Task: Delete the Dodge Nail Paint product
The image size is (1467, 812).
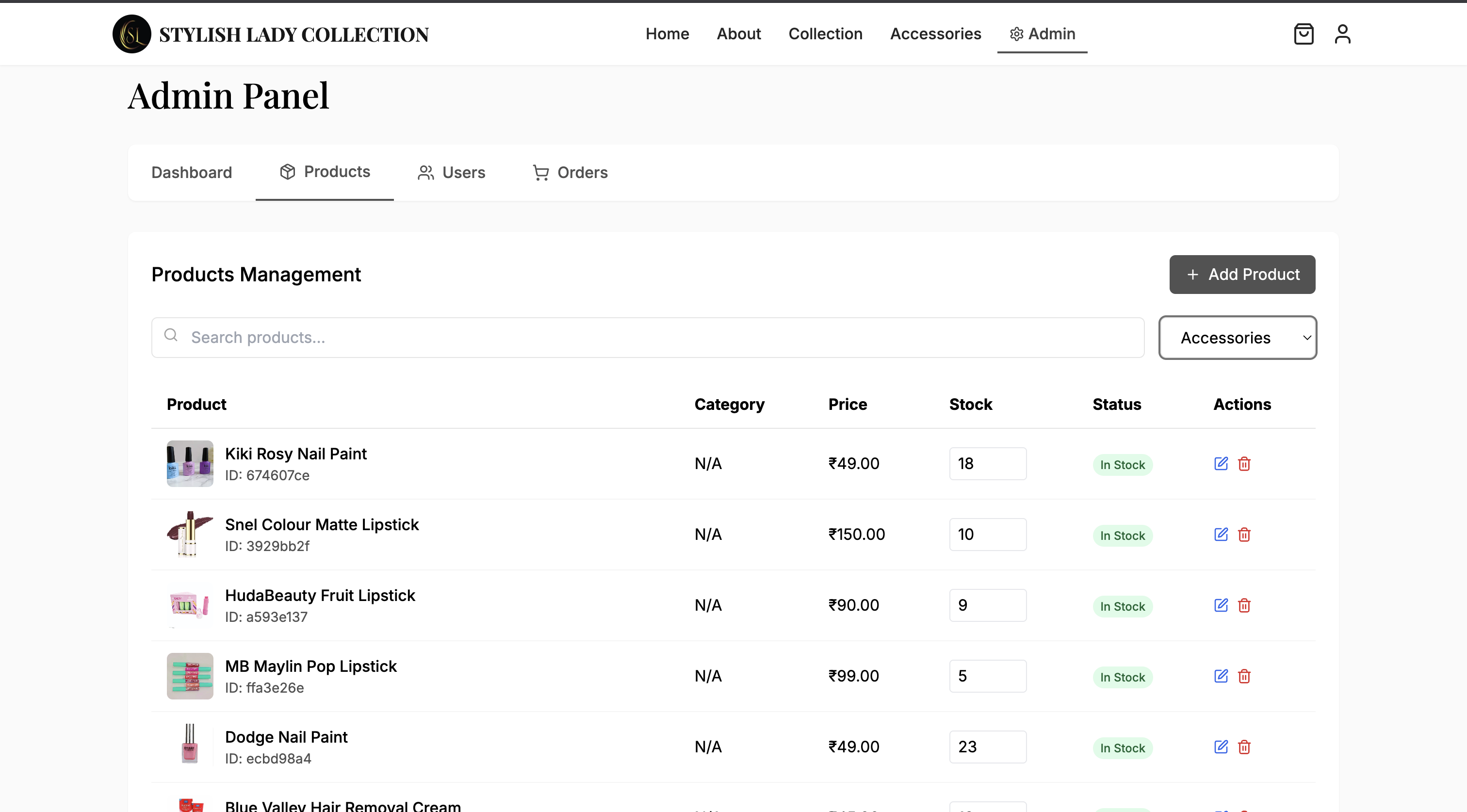Action: tap(1244, 747)
